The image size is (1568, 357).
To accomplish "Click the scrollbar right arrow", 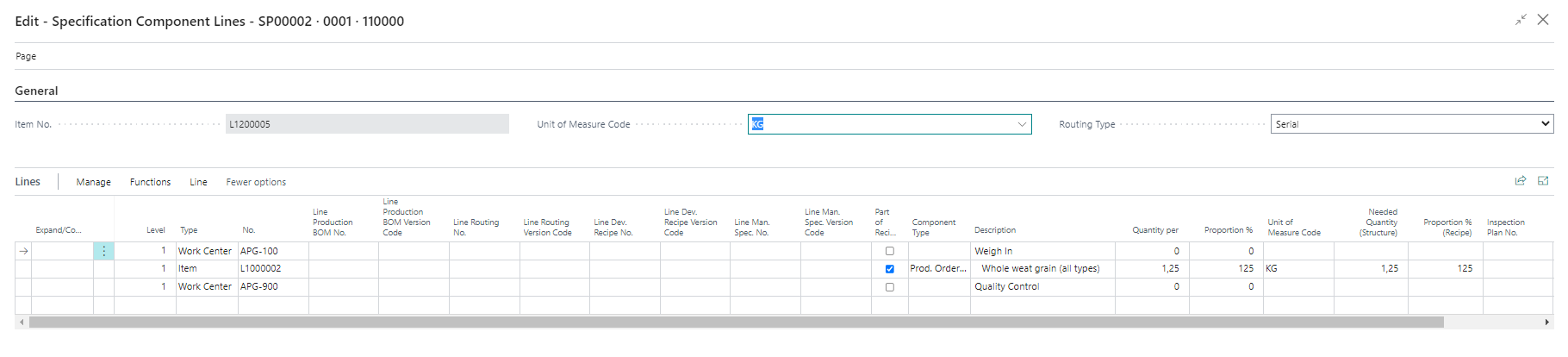I will [1547, 322].
